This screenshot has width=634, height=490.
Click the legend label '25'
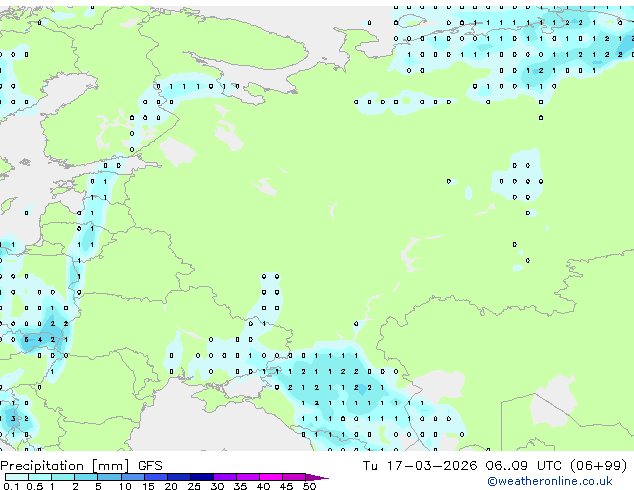(x=194, y=486)
